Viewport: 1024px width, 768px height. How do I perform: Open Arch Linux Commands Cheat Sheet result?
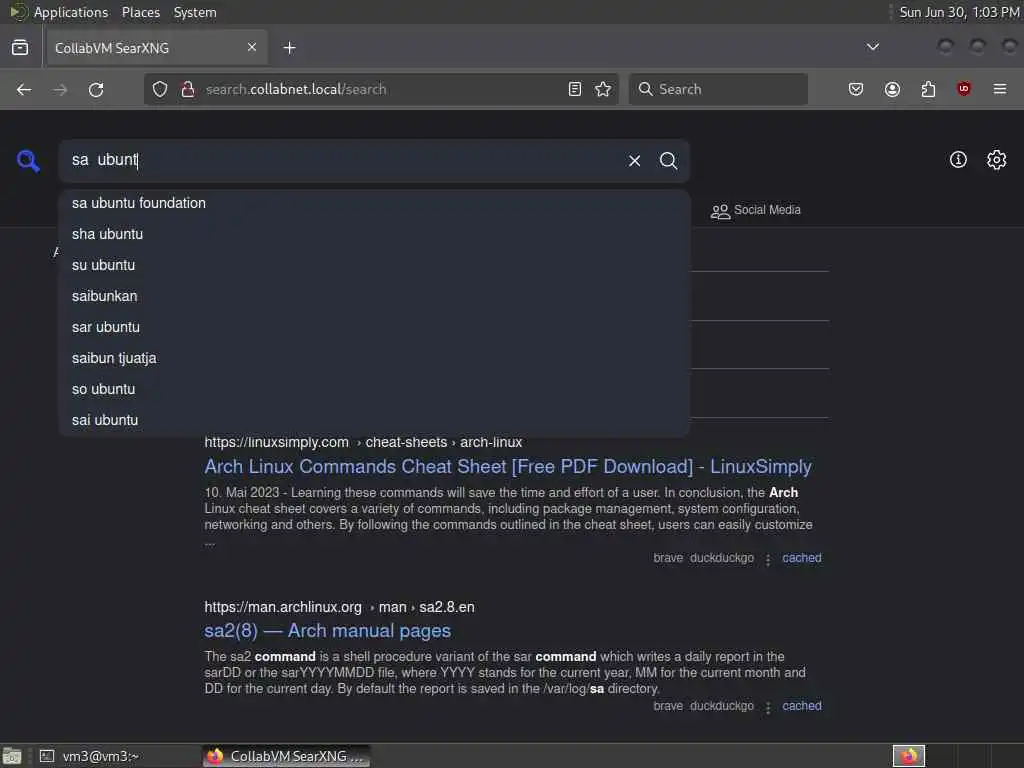pyautogui.click(x=507, y=466)
